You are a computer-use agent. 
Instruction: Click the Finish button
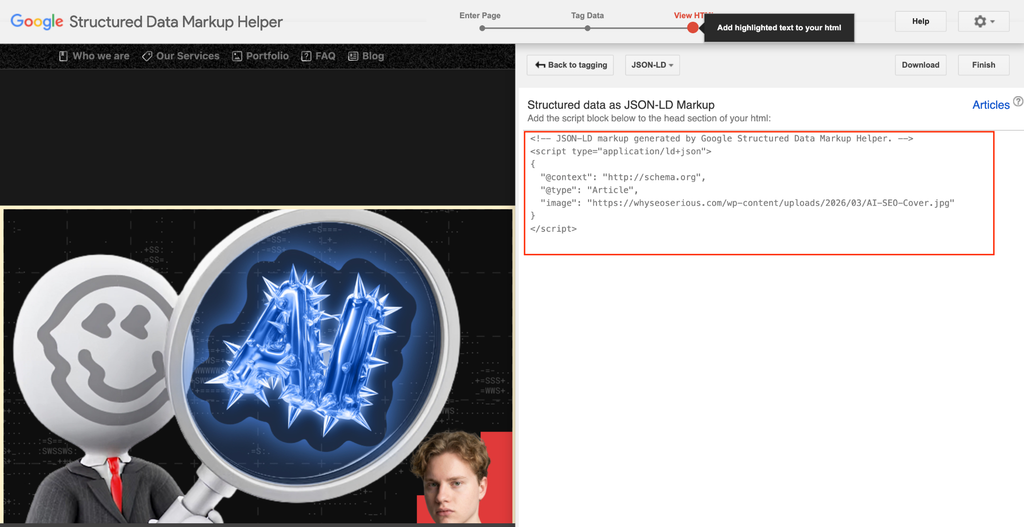coord(984,65)
